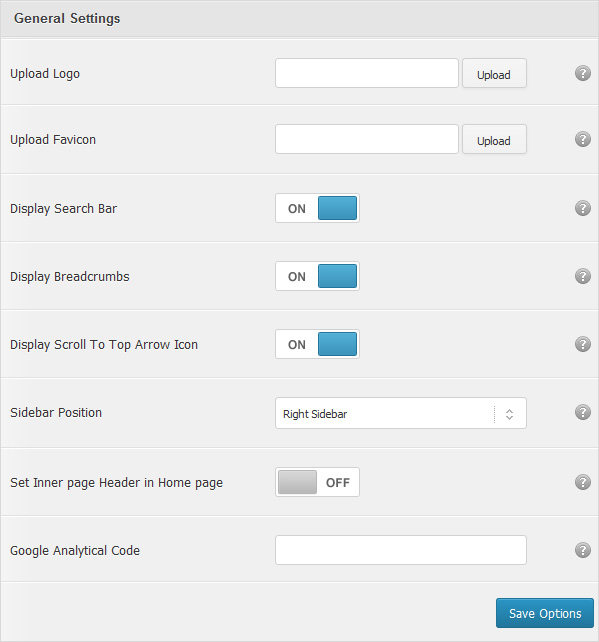Click Upload button for favicon
Screen dimensions: 599x642
494,139
